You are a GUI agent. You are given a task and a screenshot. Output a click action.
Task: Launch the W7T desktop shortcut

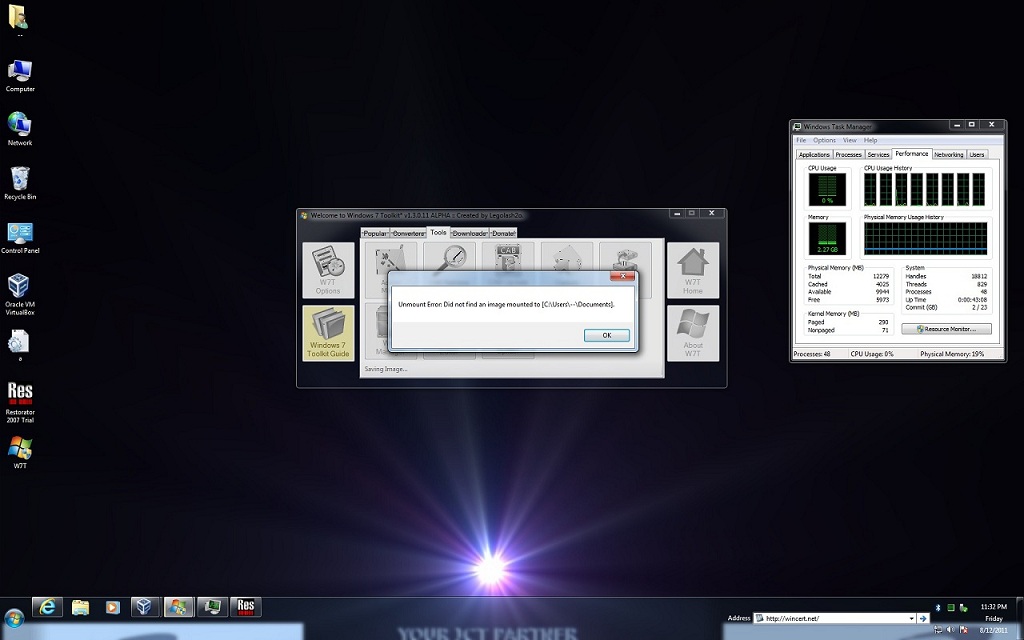pyautogui.click(x=20, y=453)
